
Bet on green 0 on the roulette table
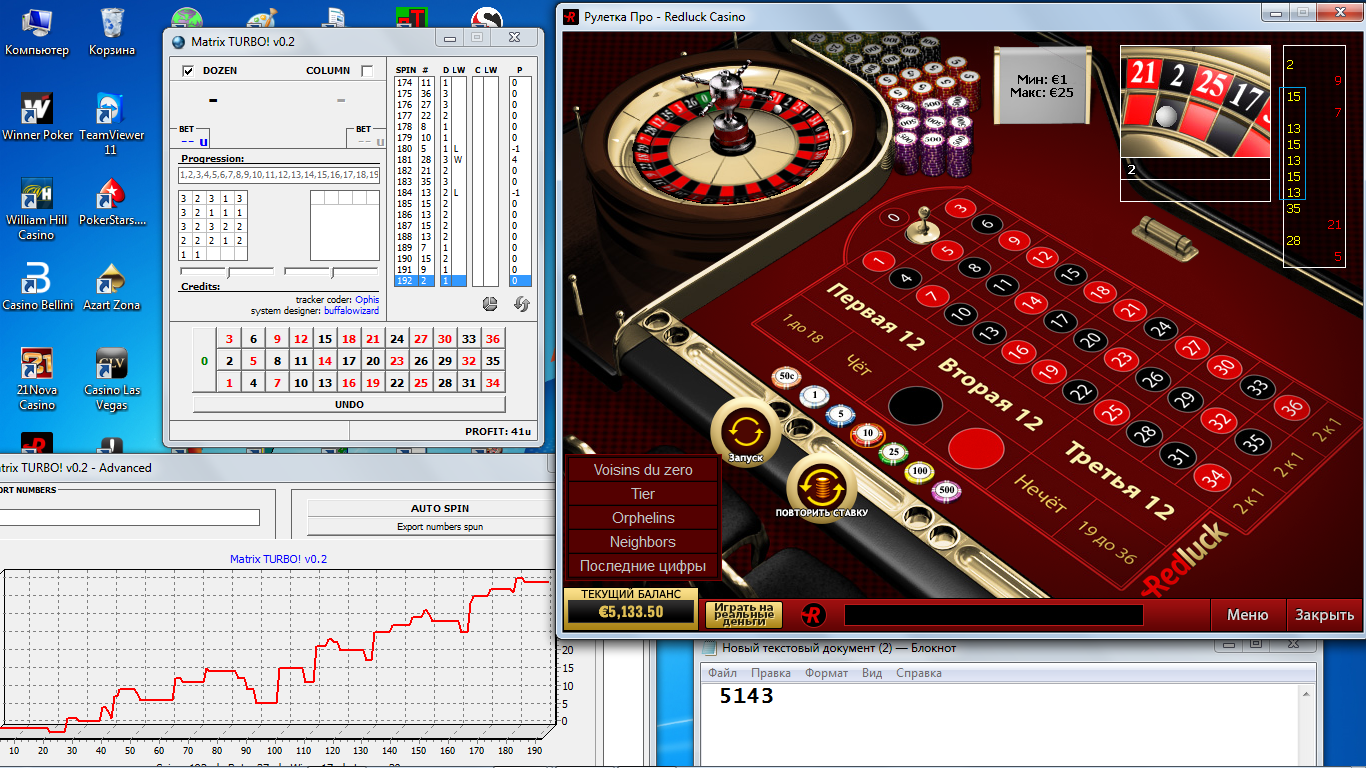(x=894, y=217)
